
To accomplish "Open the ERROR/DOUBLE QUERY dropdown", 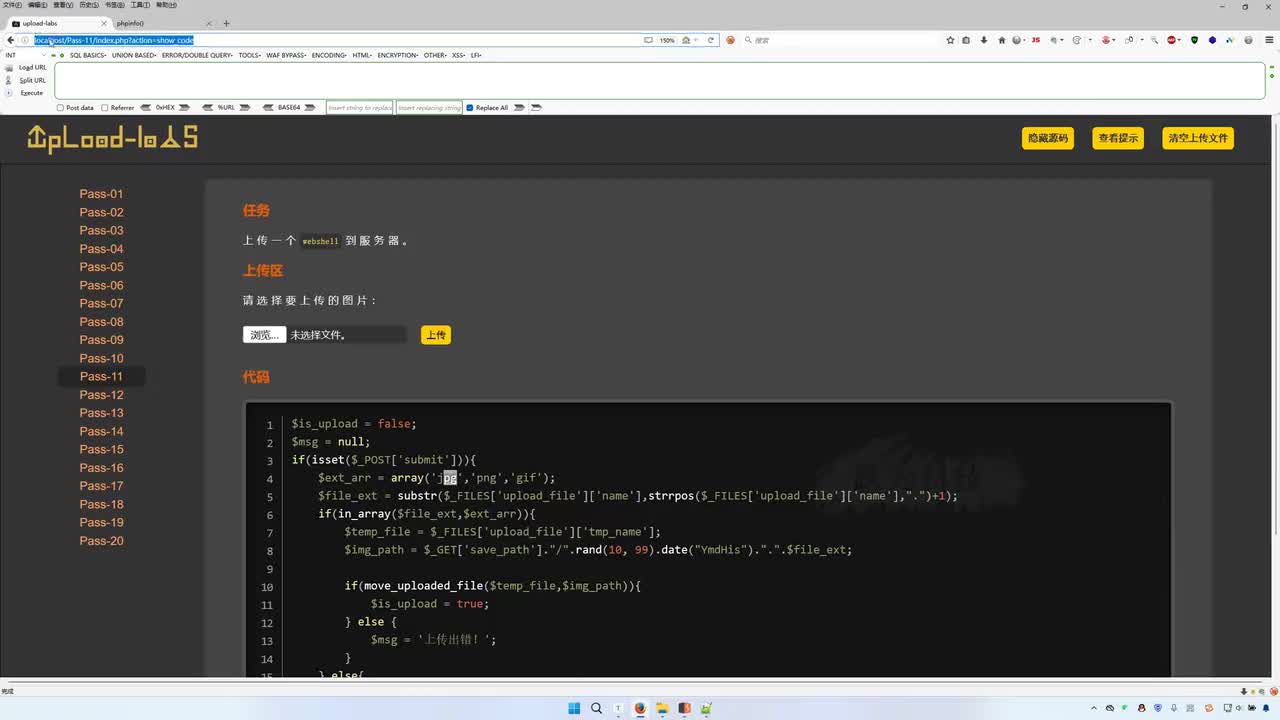I will pyautogui.click(x=197, y=55).
